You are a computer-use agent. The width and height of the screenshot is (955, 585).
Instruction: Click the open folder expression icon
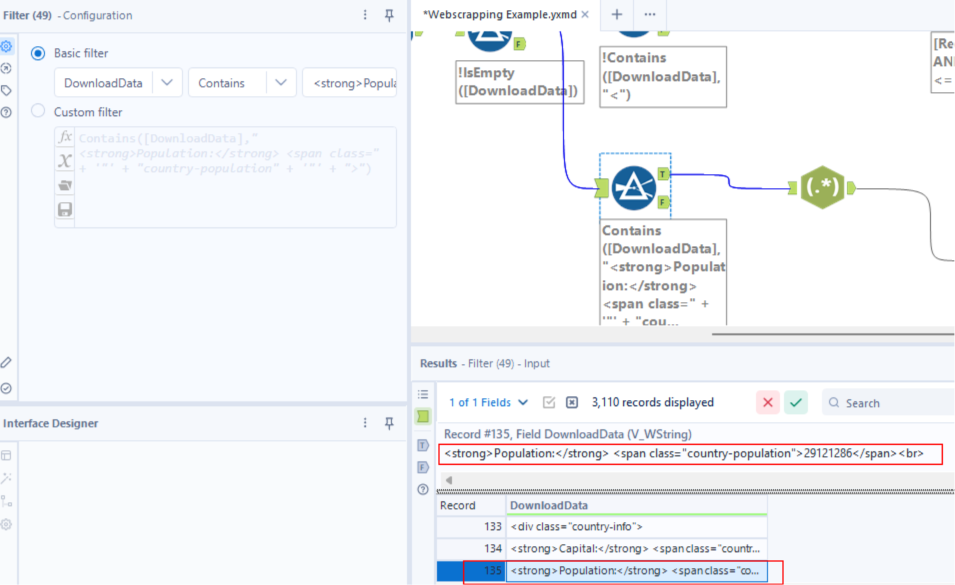(65, 185)
